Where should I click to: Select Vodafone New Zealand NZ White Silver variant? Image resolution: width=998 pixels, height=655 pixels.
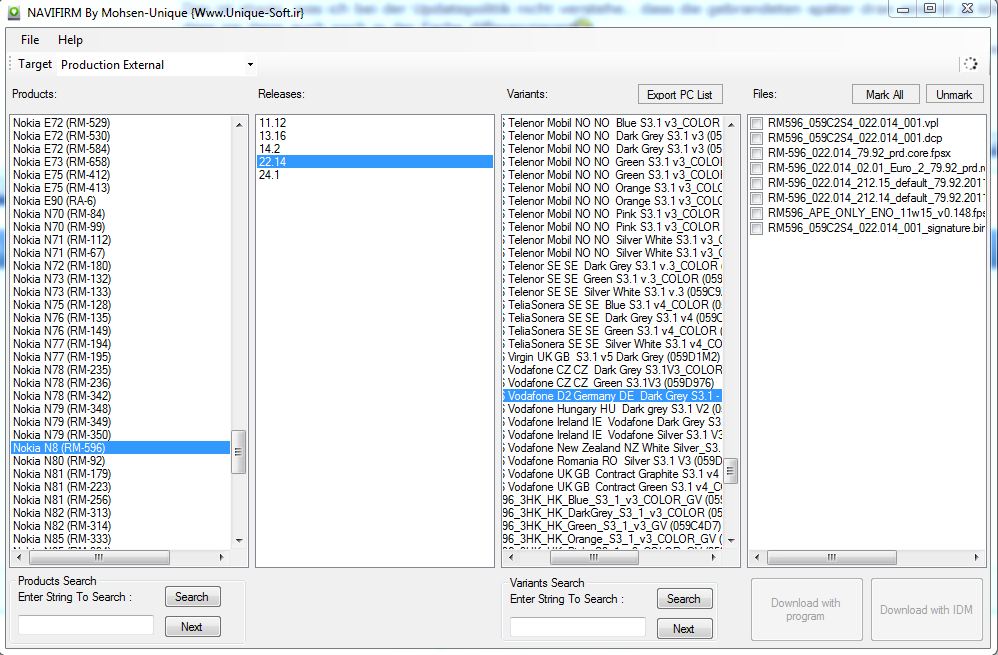[612, 447]
